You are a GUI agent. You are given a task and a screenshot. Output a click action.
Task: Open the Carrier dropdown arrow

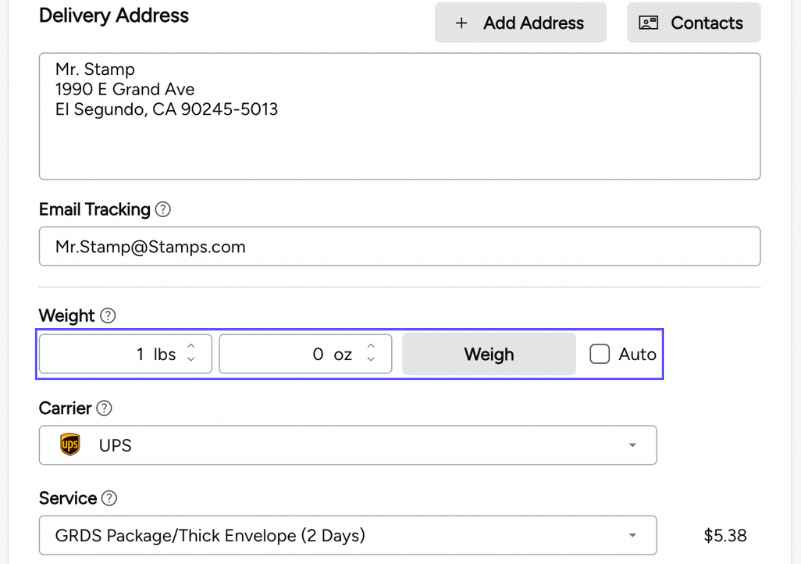(632, 446)
